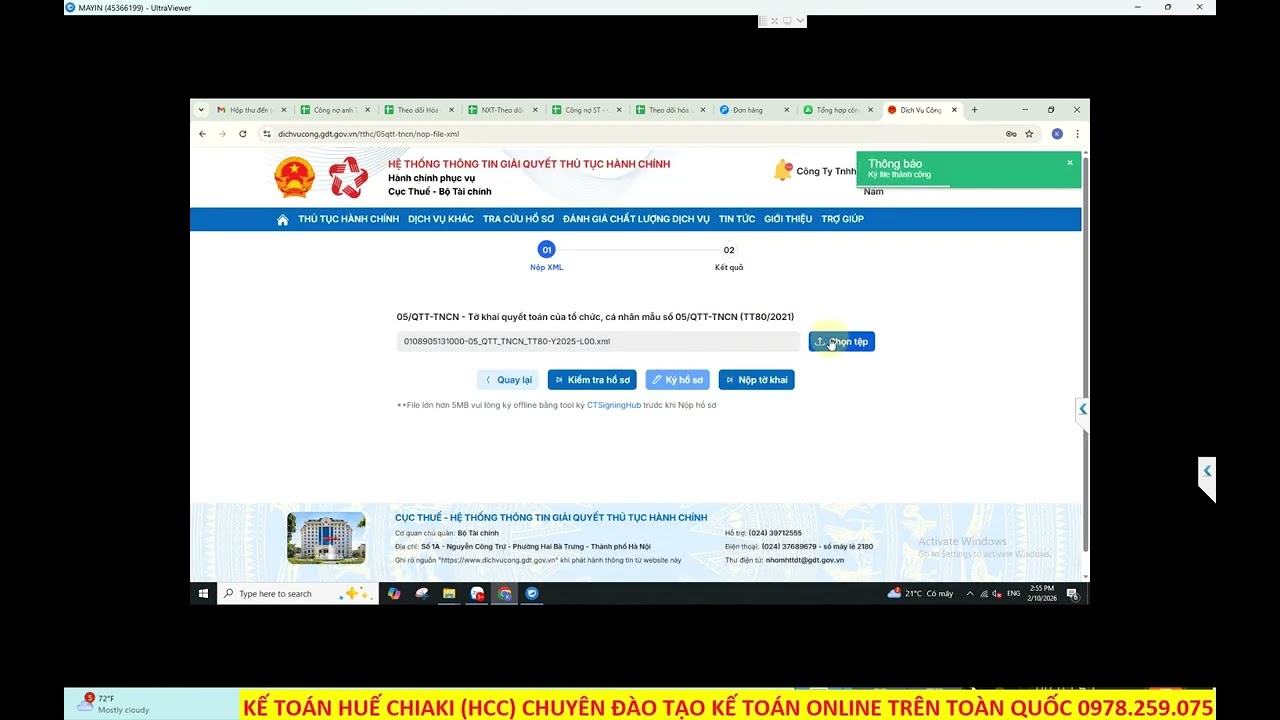Screen dimensions: 1280x720
Task: Open the notification center icon on taskbar
Action: pyautogui.click(x=1072, y=594)
